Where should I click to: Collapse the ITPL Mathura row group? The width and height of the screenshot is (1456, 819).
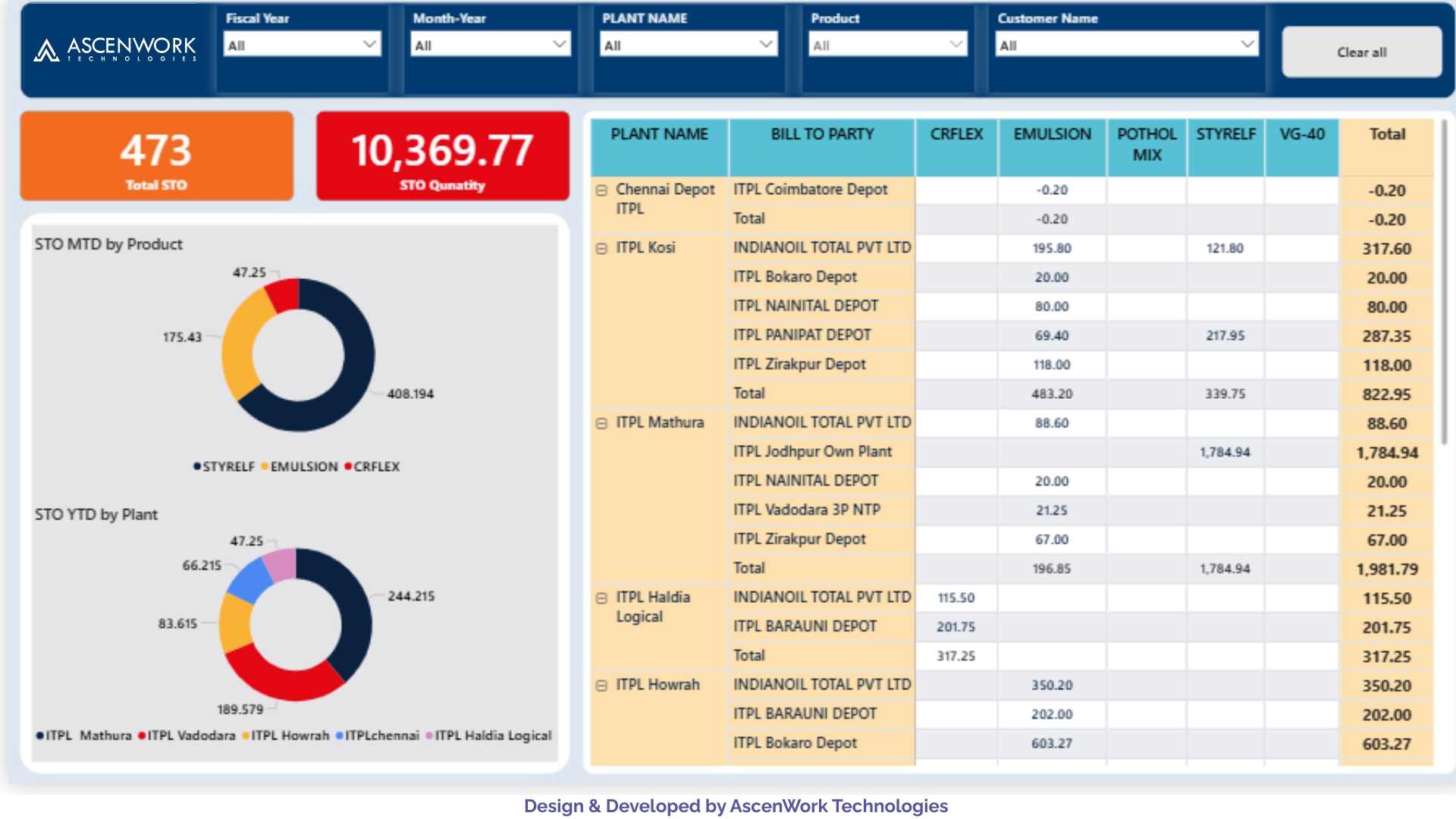pos(601,423)
